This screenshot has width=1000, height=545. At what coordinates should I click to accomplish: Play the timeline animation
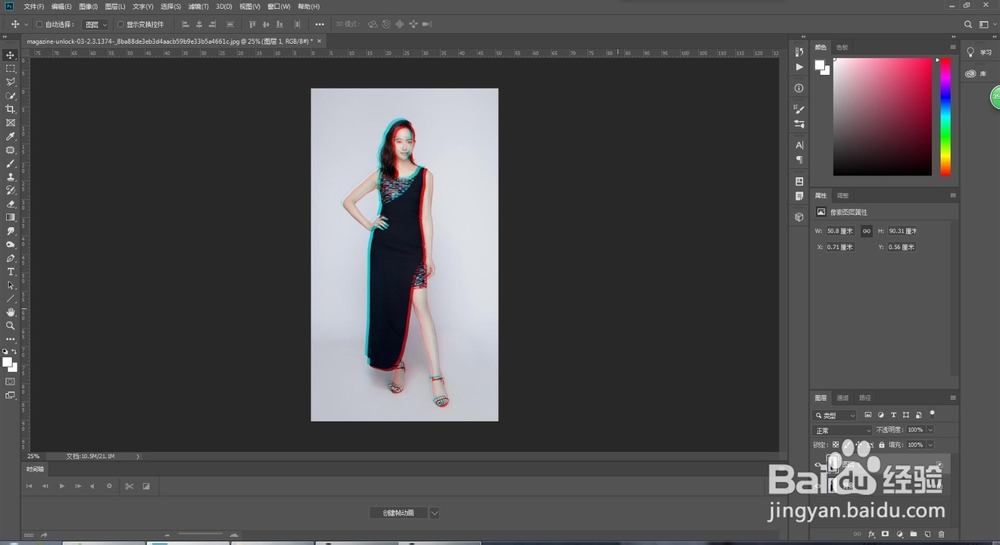[x=62, y=486]
